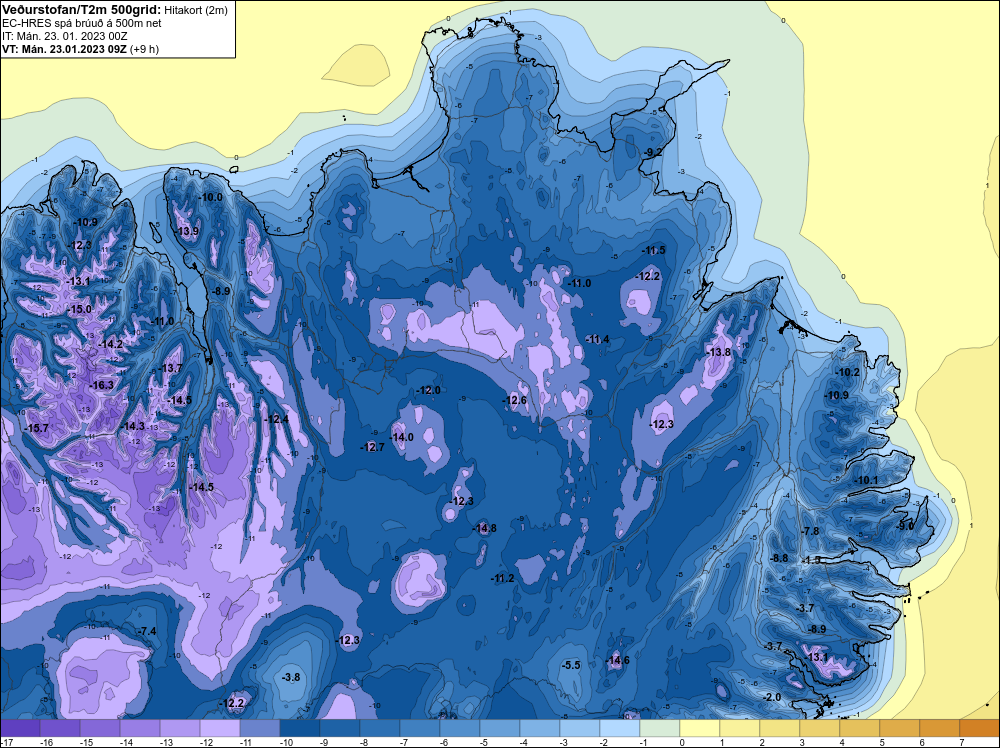The width and height of the screenshot is (1000, 748).
Task: Click the -10.0 temperature label
Action: [x=210, y=198]
